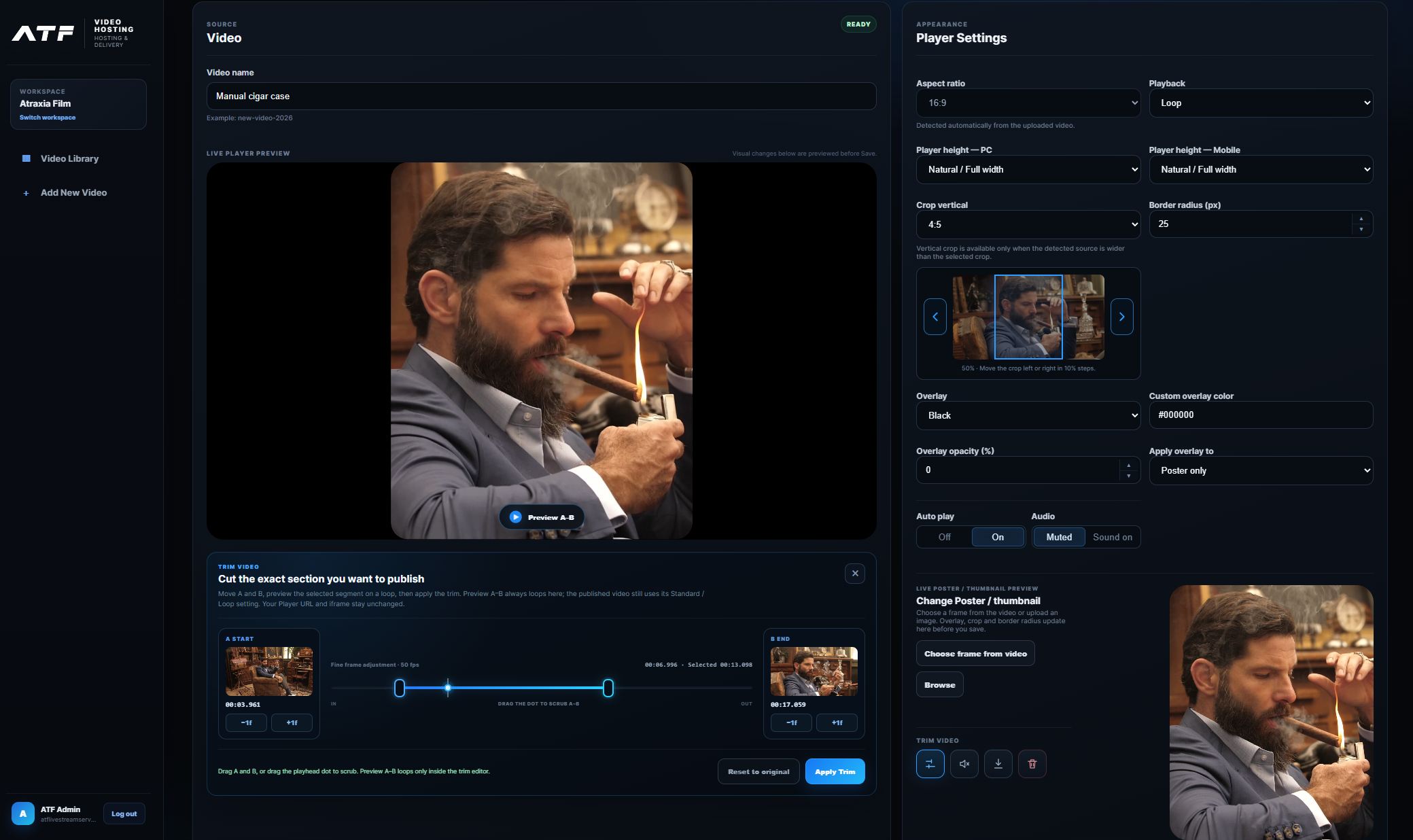This screenshot has width=1413, height=840.
Task: Decrease the Overlay opacity value
Action: click(1128, 476)
